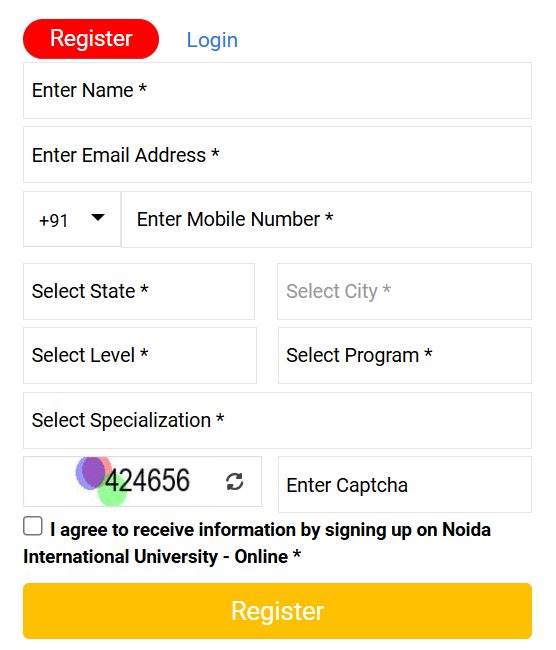
Task: Focus the Enter Mobile Number field
Action: 326,219
